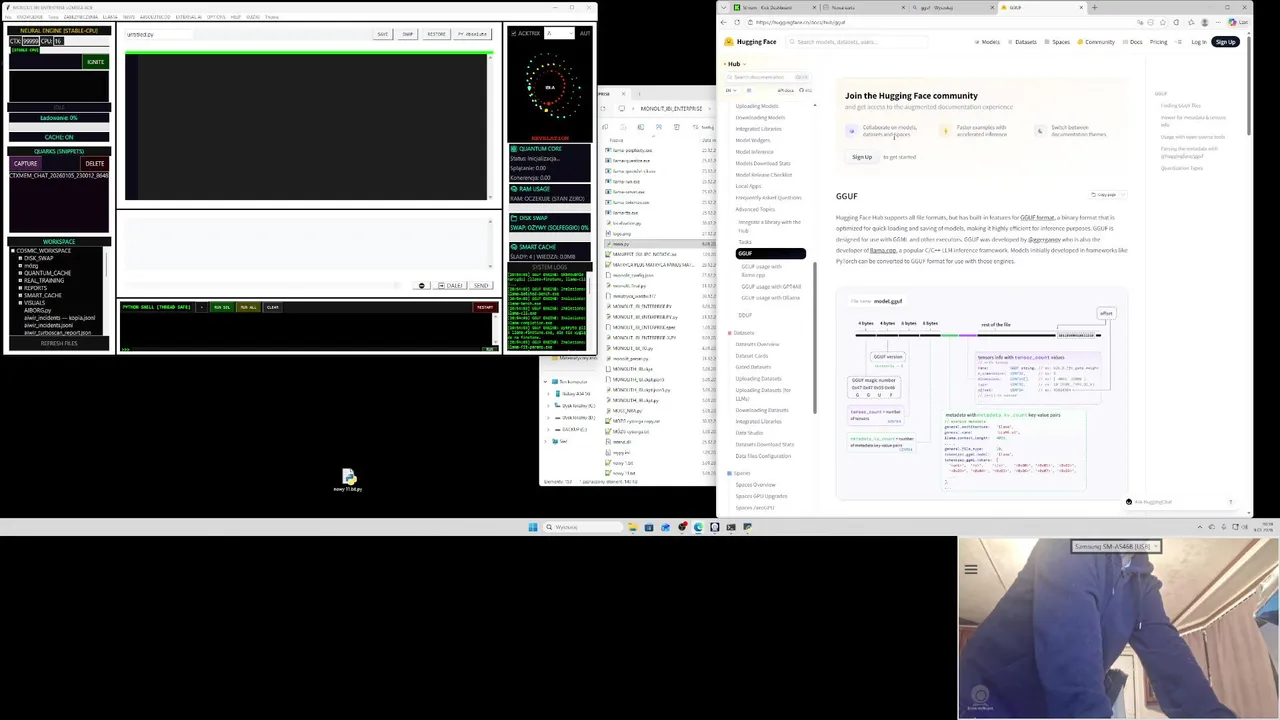Toggle the ACKTRIX checkbox
The image size is (1280, 720).
pyautogui.click(x=514, y=33)
